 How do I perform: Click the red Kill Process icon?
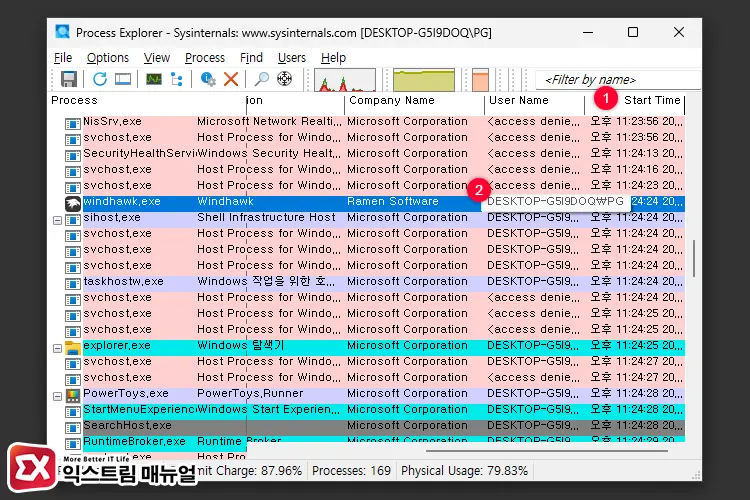[231, 79]
